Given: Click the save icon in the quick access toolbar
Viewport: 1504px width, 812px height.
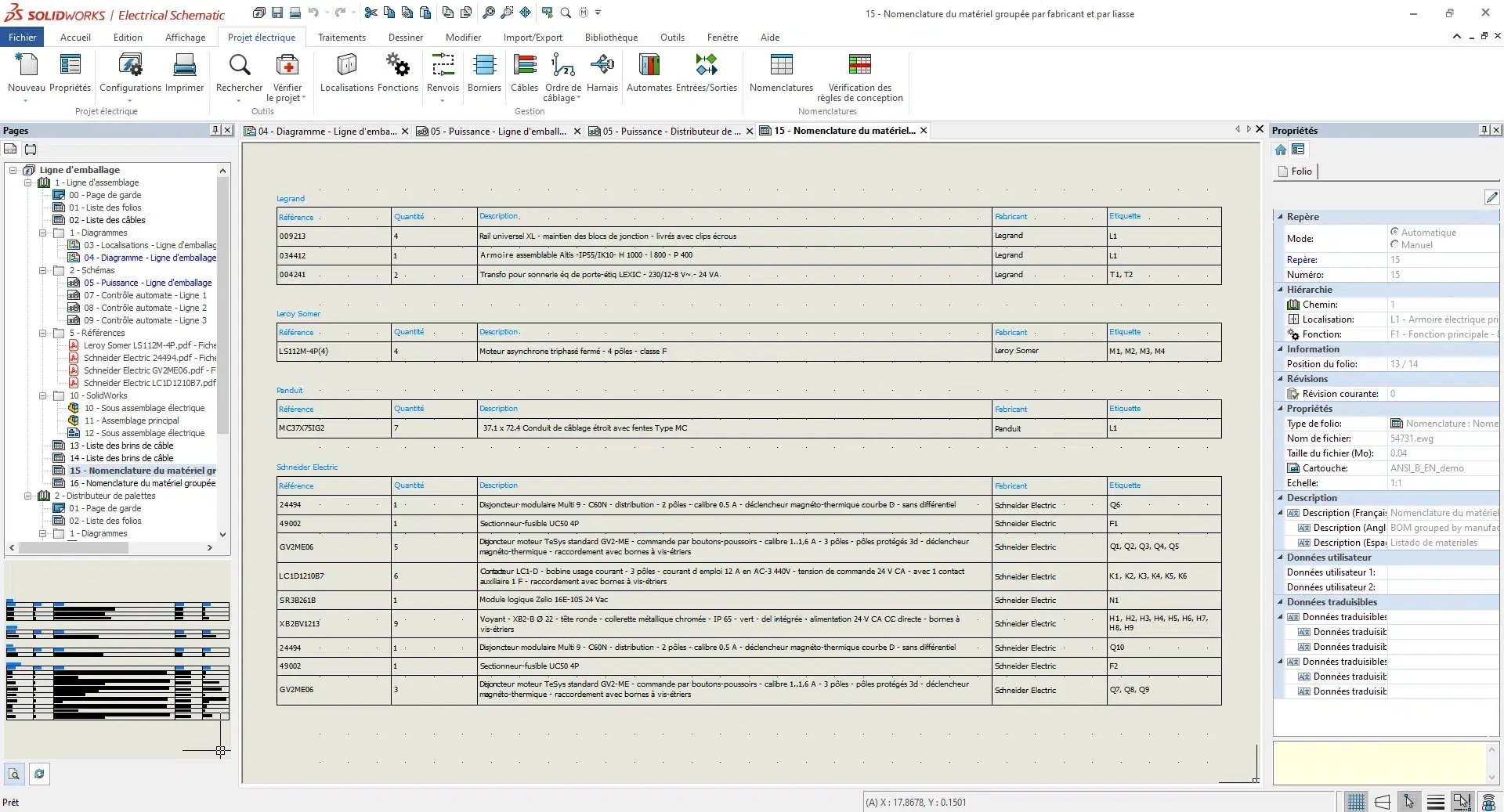Looking at the screenshot, I should click(x=277, y=13).
